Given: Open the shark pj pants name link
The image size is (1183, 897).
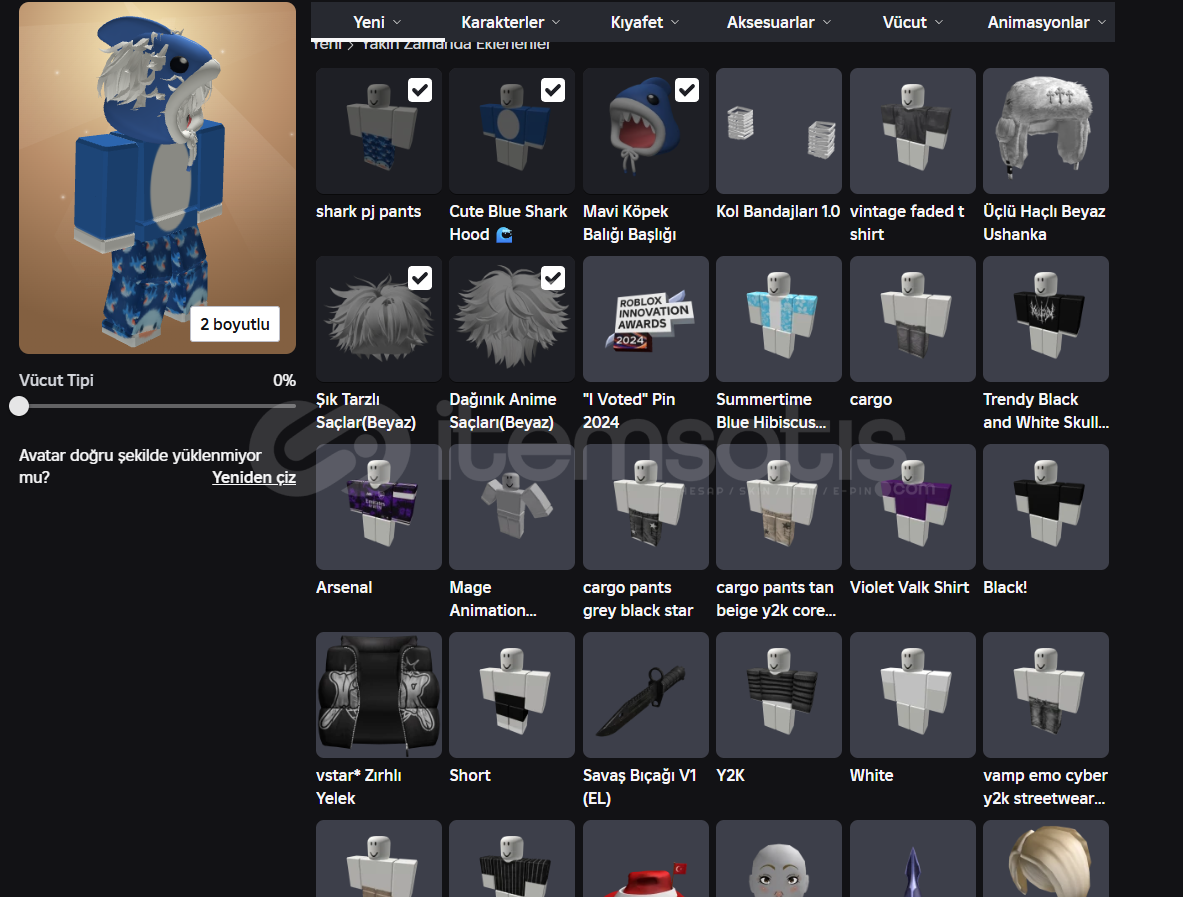Looking at the screenshot, I should point(368,211).
